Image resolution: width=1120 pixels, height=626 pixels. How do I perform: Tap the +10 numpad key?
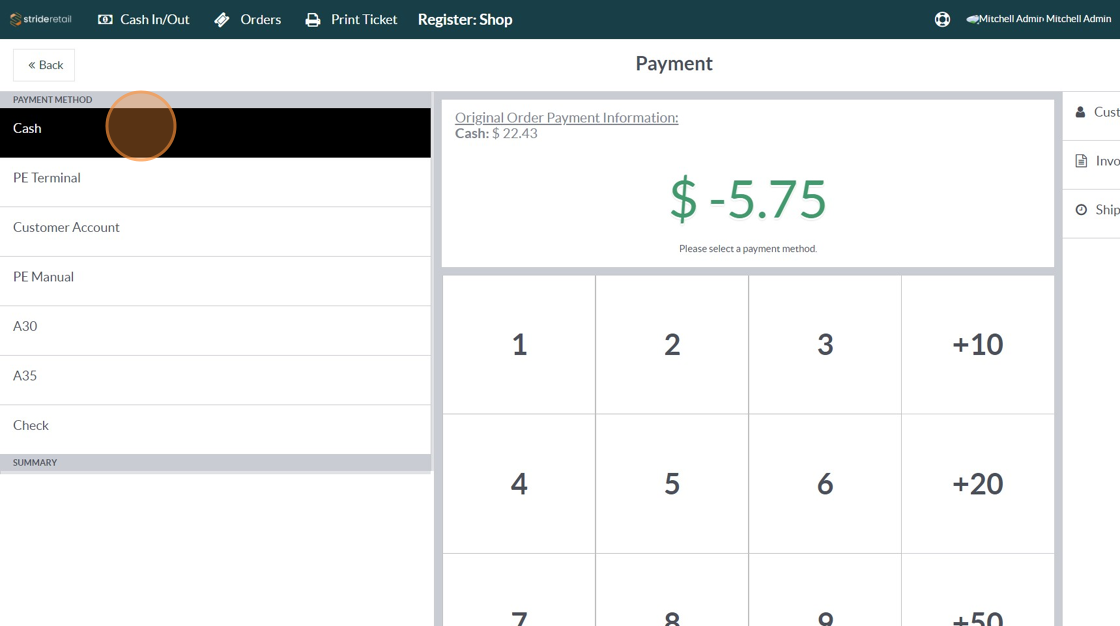[x=978, y=344]
